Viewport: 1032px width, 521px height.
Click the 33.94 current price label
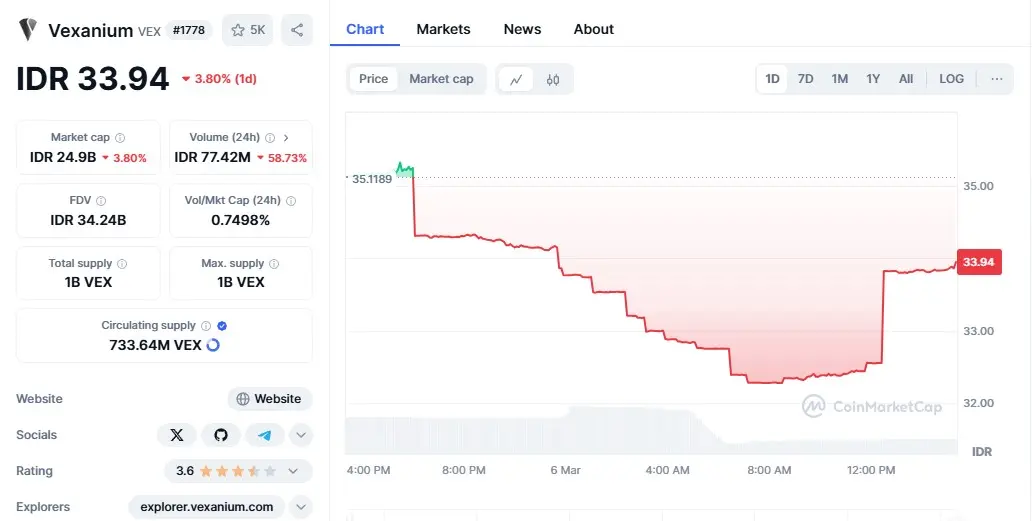pos(979,262)
